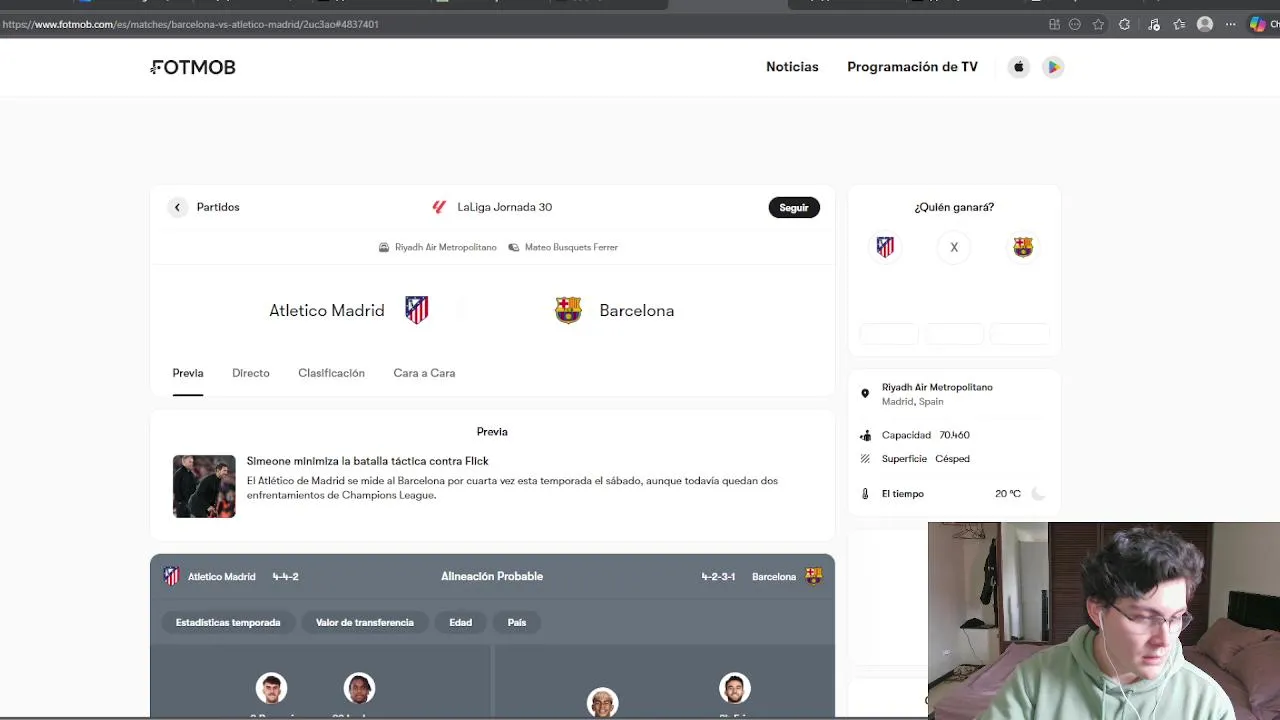Click Barcelona 4-2-3-1 formation label
The width and height of the screenshot is (1280, 720).
pos(718,576)
